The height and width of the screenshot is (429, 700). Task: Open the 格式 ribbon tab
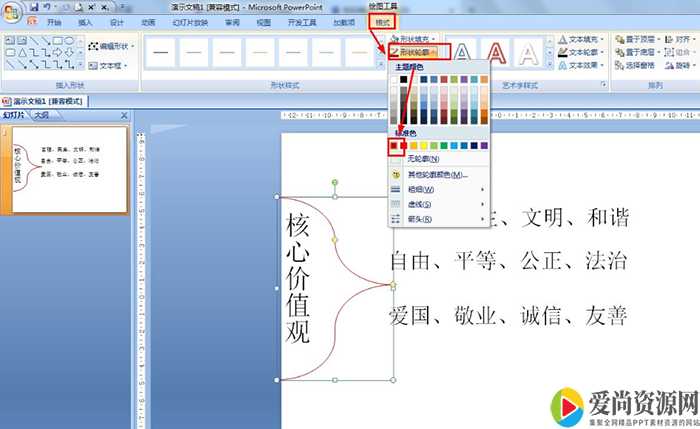(x=381, y=21)
